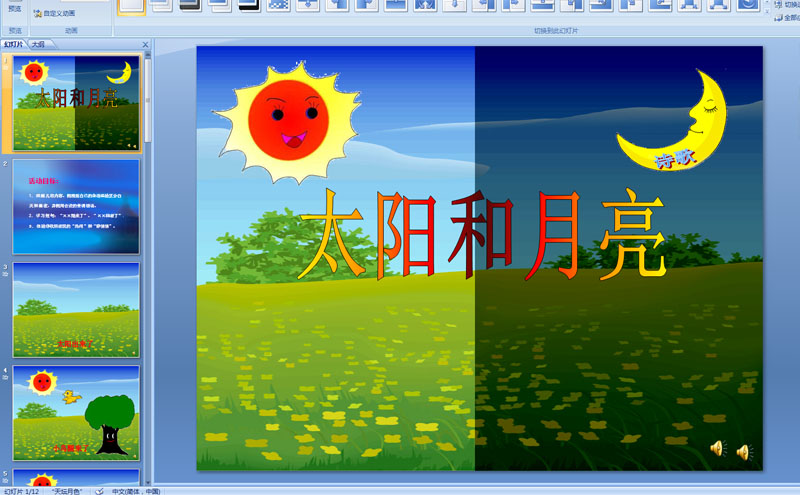
Task: Click the 预览 preview button
Action: 15,9
